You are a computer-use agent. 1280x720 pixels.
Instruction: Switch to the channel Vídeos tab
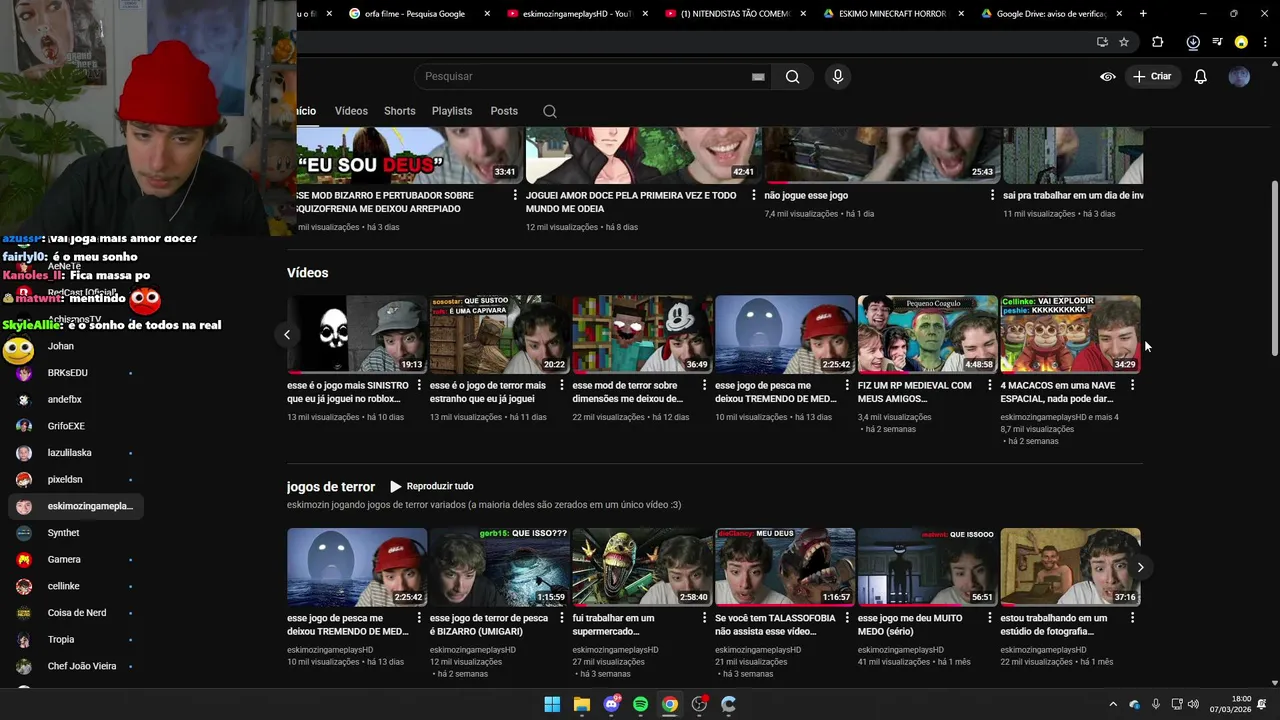click(x=351, y=111)
